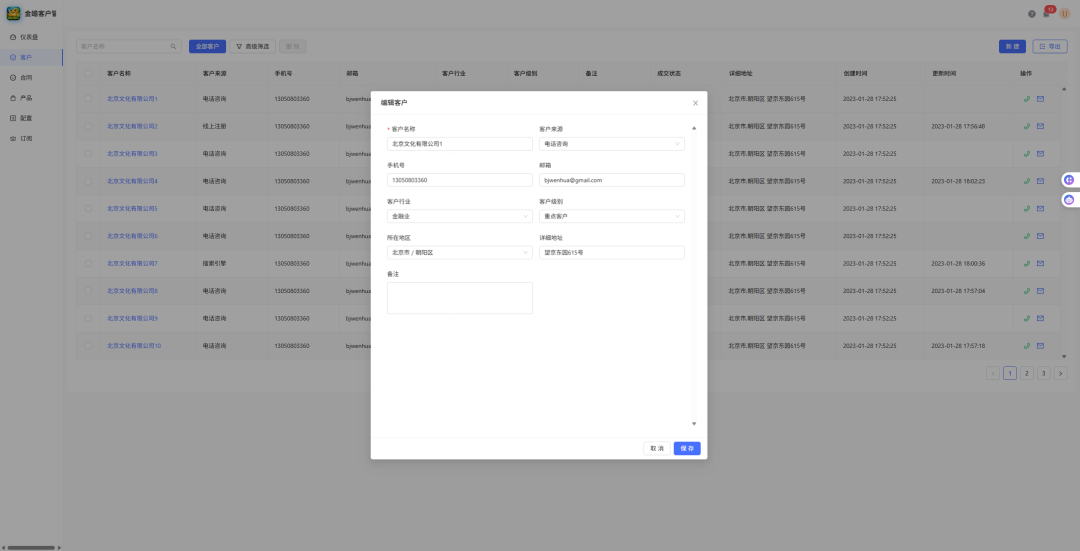Click the upper floating purple widget icon

(x=1069, y=180)
